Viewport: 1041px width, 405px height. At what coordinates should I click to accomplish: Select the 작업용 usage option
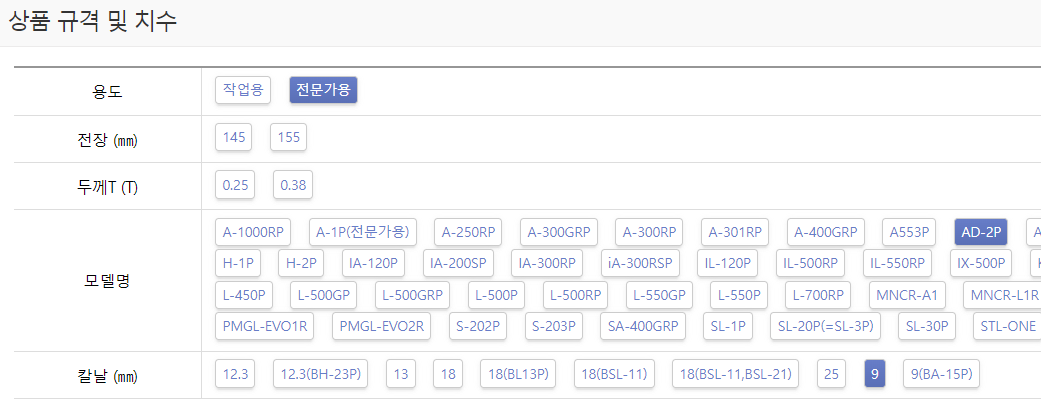click(x=243, y=90)
